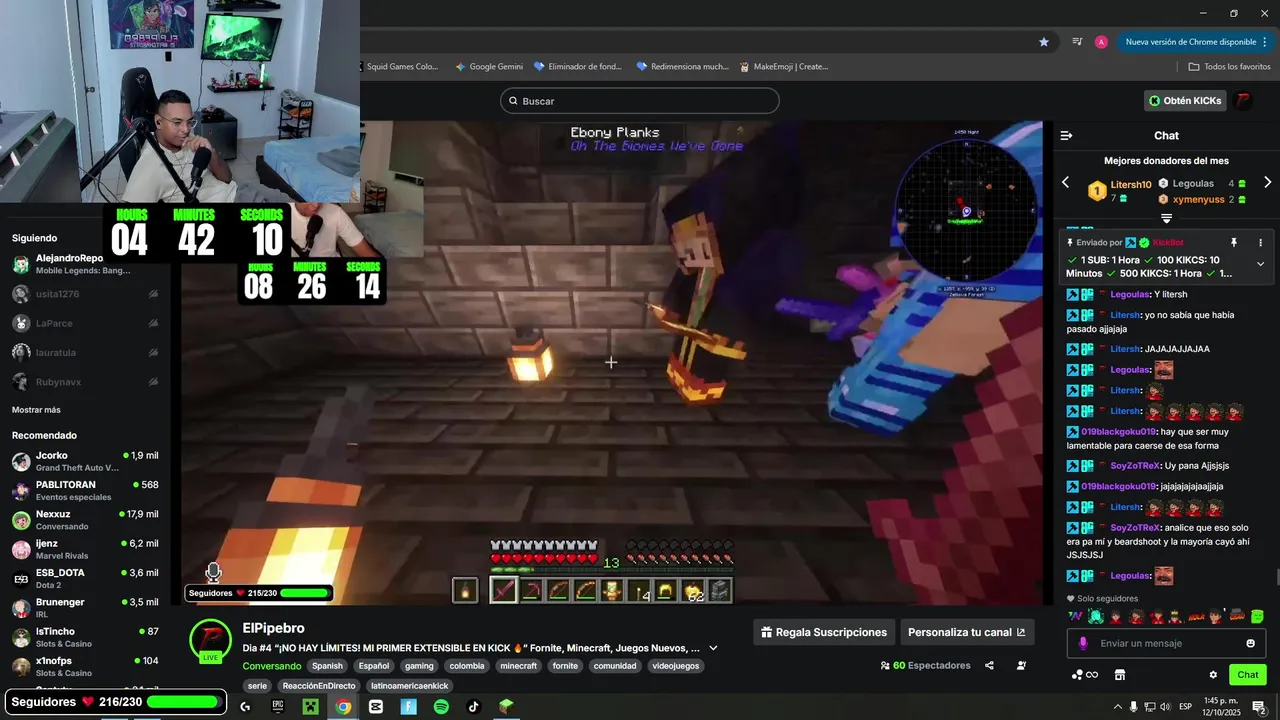The width and height of the screenshot is (1280, 720).
Task: Open lauratula offline channel
Action: point(85,352)
